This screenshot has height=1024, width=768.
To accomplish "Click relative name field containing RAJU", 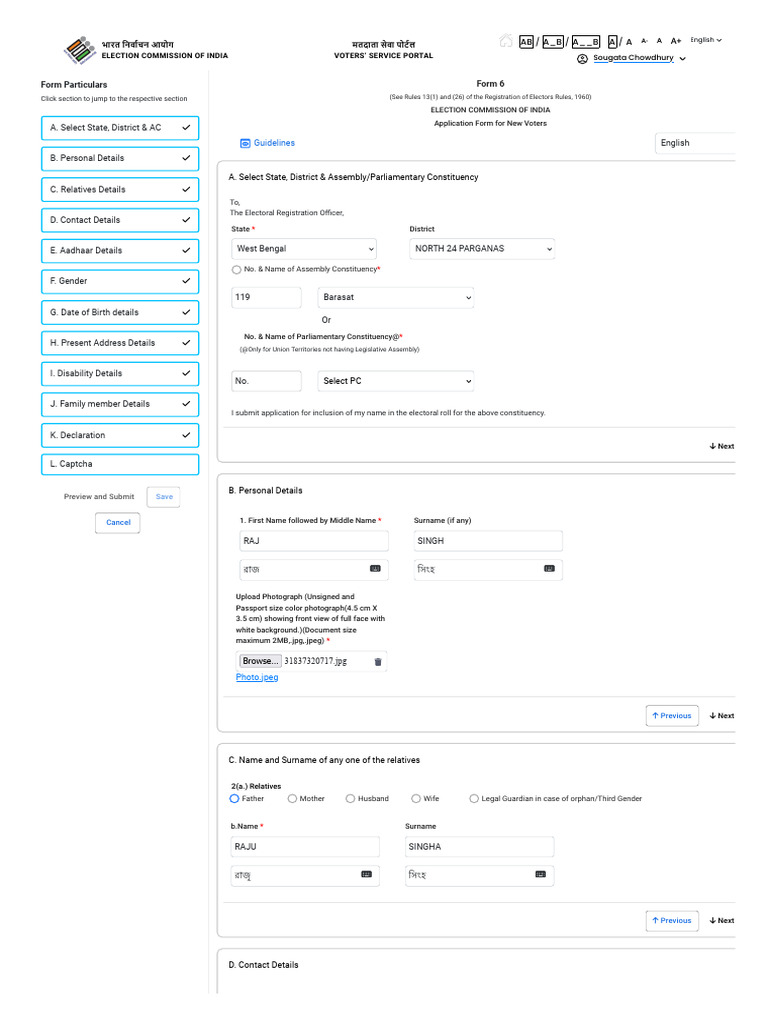I will [x=305, y=847].
